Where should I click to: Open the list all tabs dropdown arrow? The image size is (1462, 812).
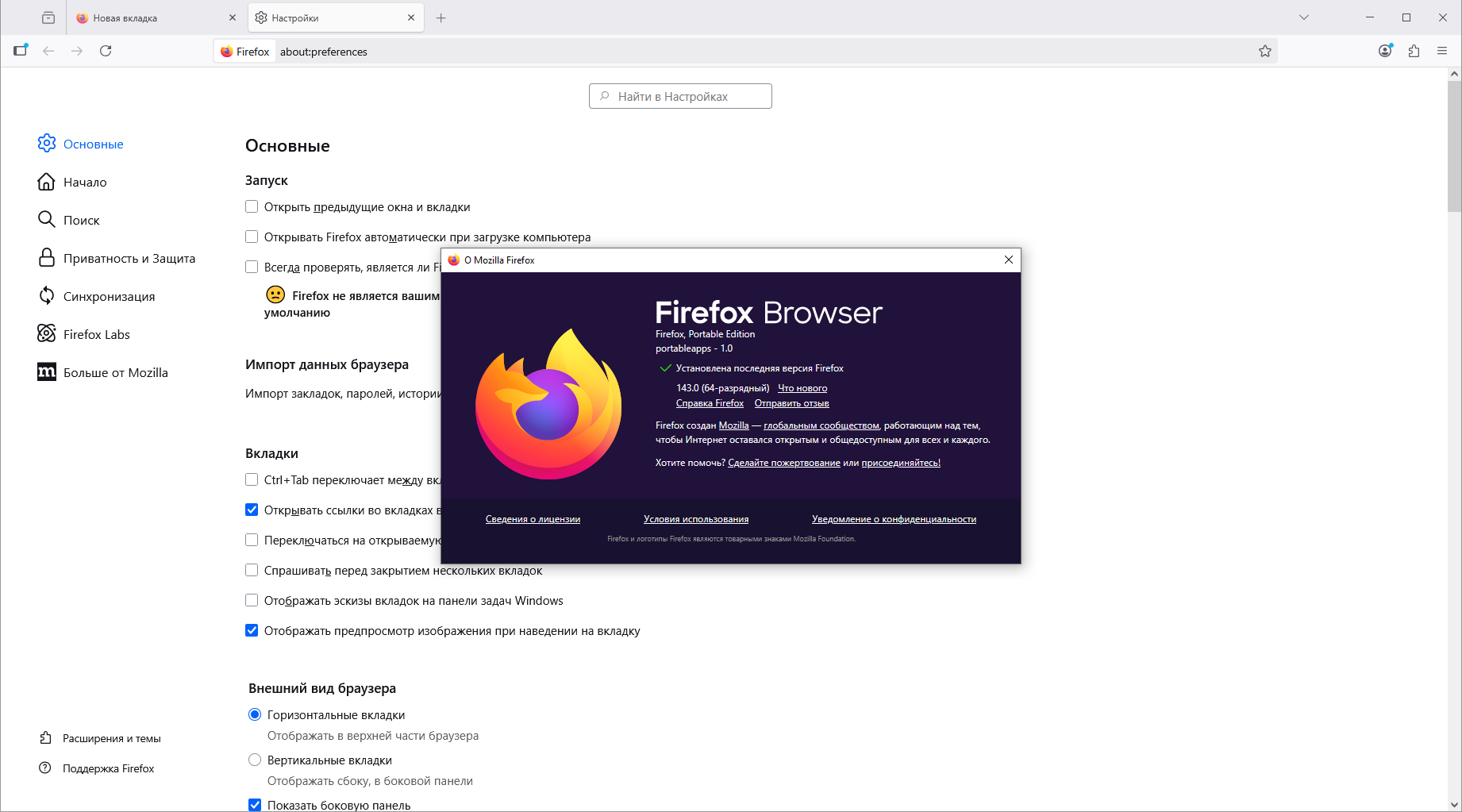pos(1303,17)
